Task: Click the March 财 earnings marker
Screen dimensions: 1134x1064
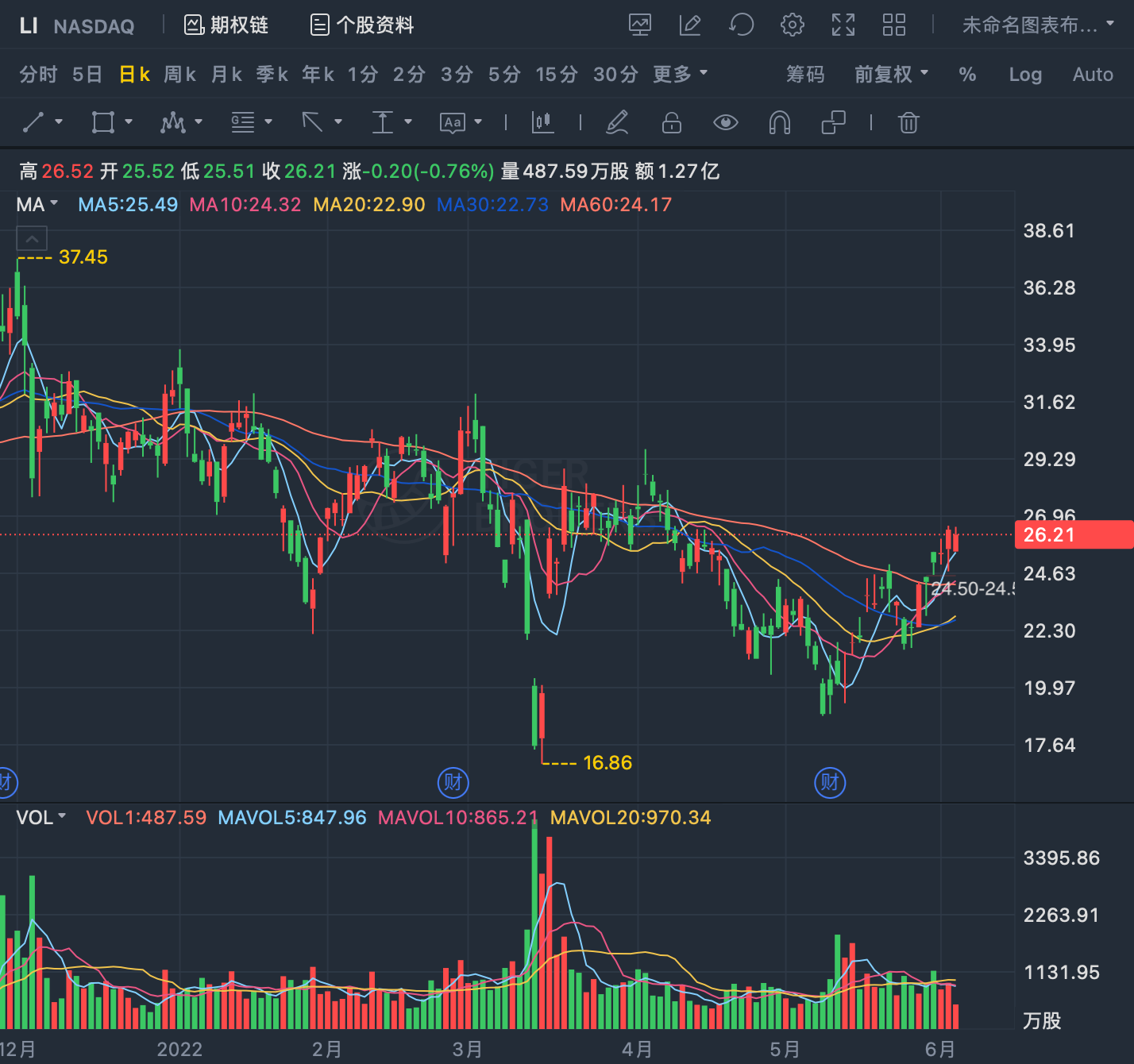Action: [x=453, y=783]
